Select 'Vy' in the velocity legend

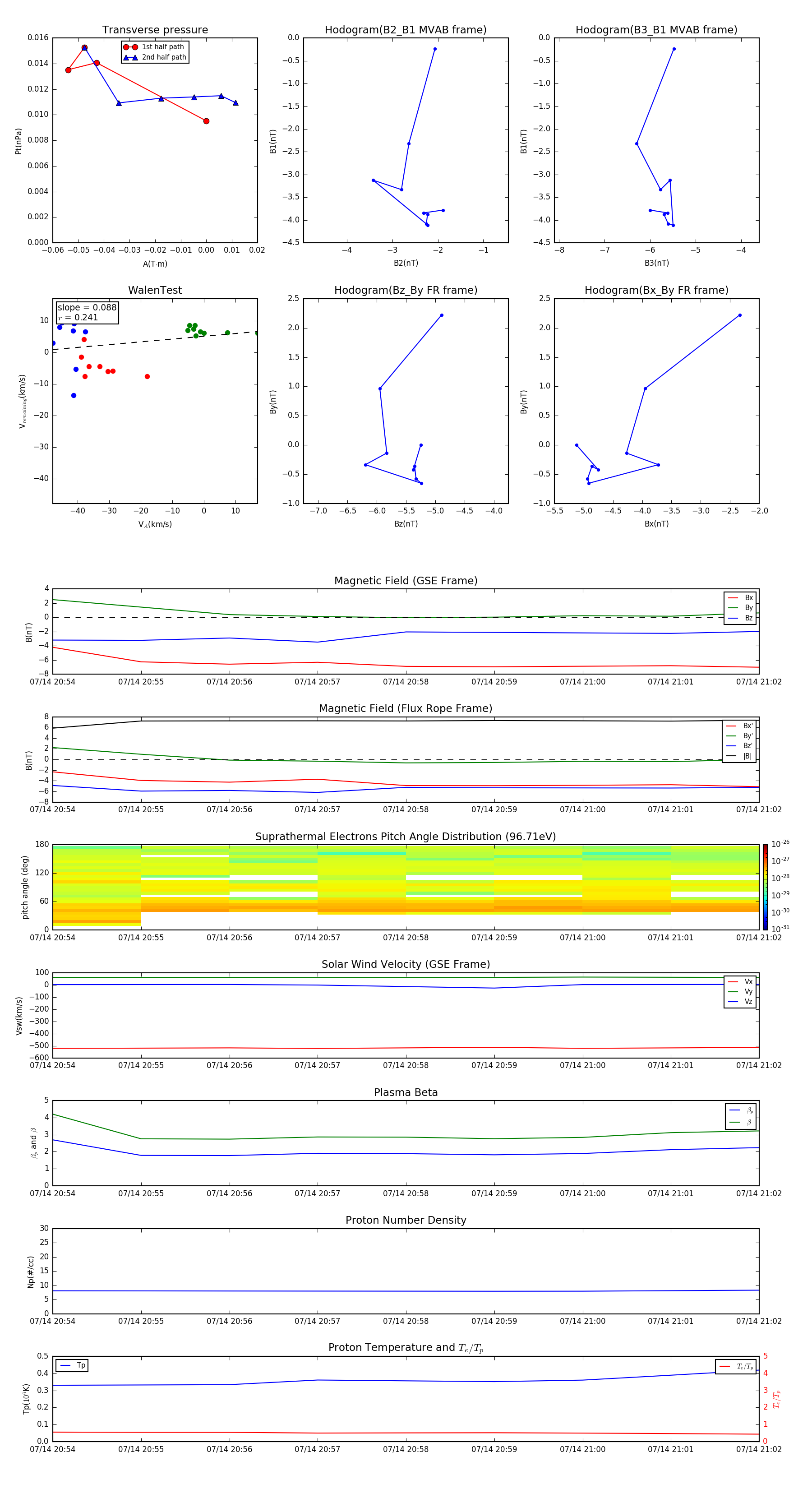click(740, 991)
